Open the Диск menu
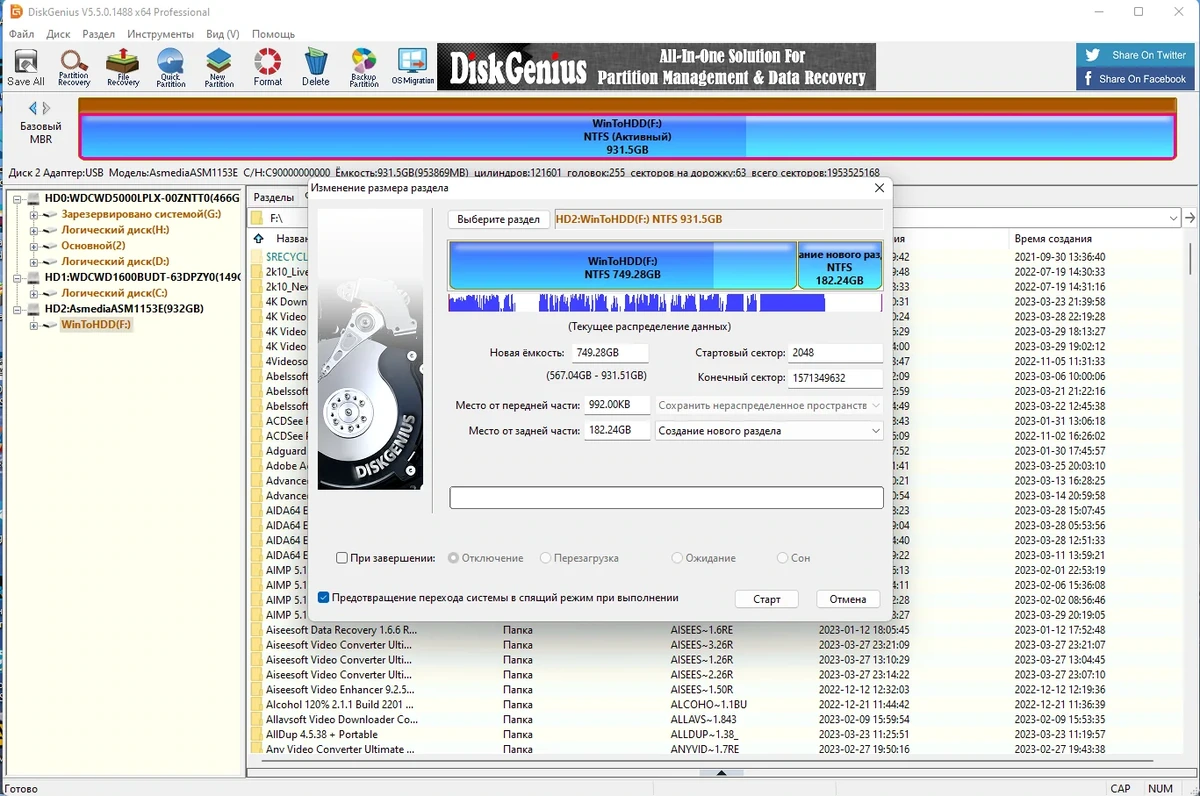This screenshot has height=796, width=1200. [58, 34]
